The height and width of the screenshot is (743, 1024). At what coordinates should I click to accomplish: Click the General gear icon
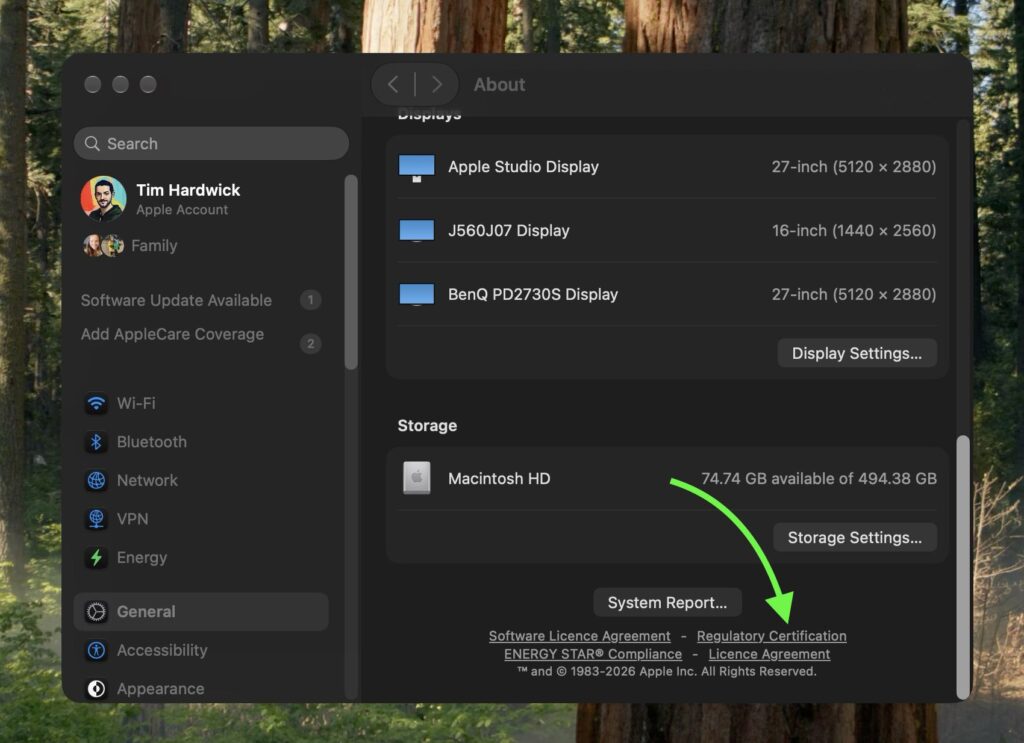pyautogui.click(x=96, y=612)
